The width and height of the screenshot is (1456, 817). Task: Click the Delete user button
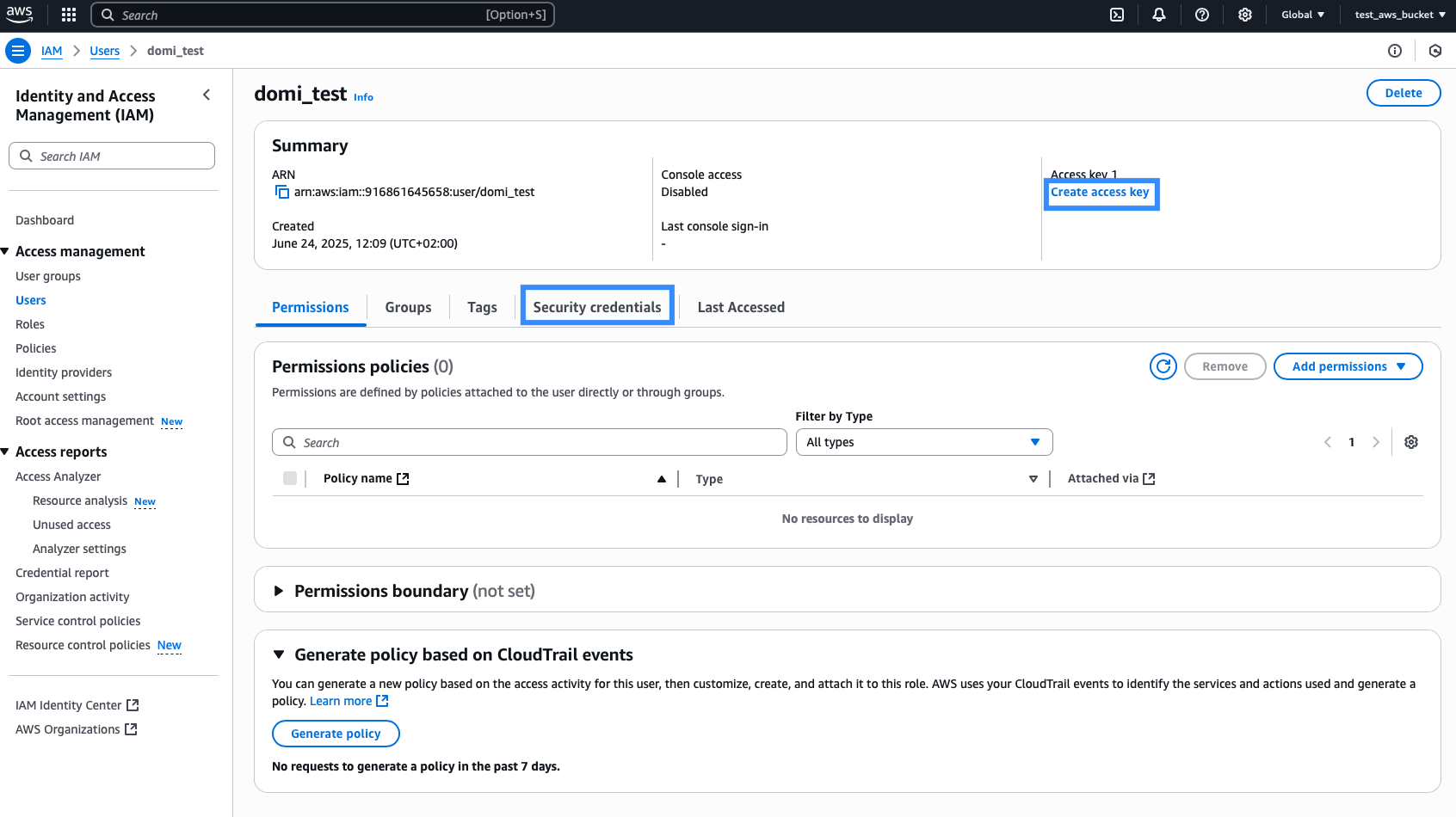tap(1404, 93)
